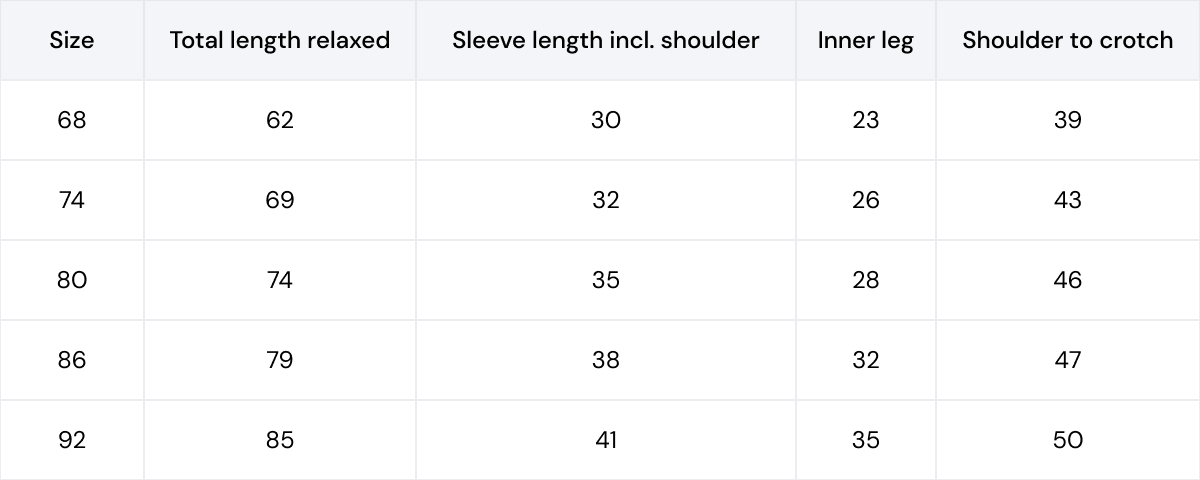Click shoulder to crotch value 47
1200x480 pixels.
pyautogui.click(x=1068, y=360)
